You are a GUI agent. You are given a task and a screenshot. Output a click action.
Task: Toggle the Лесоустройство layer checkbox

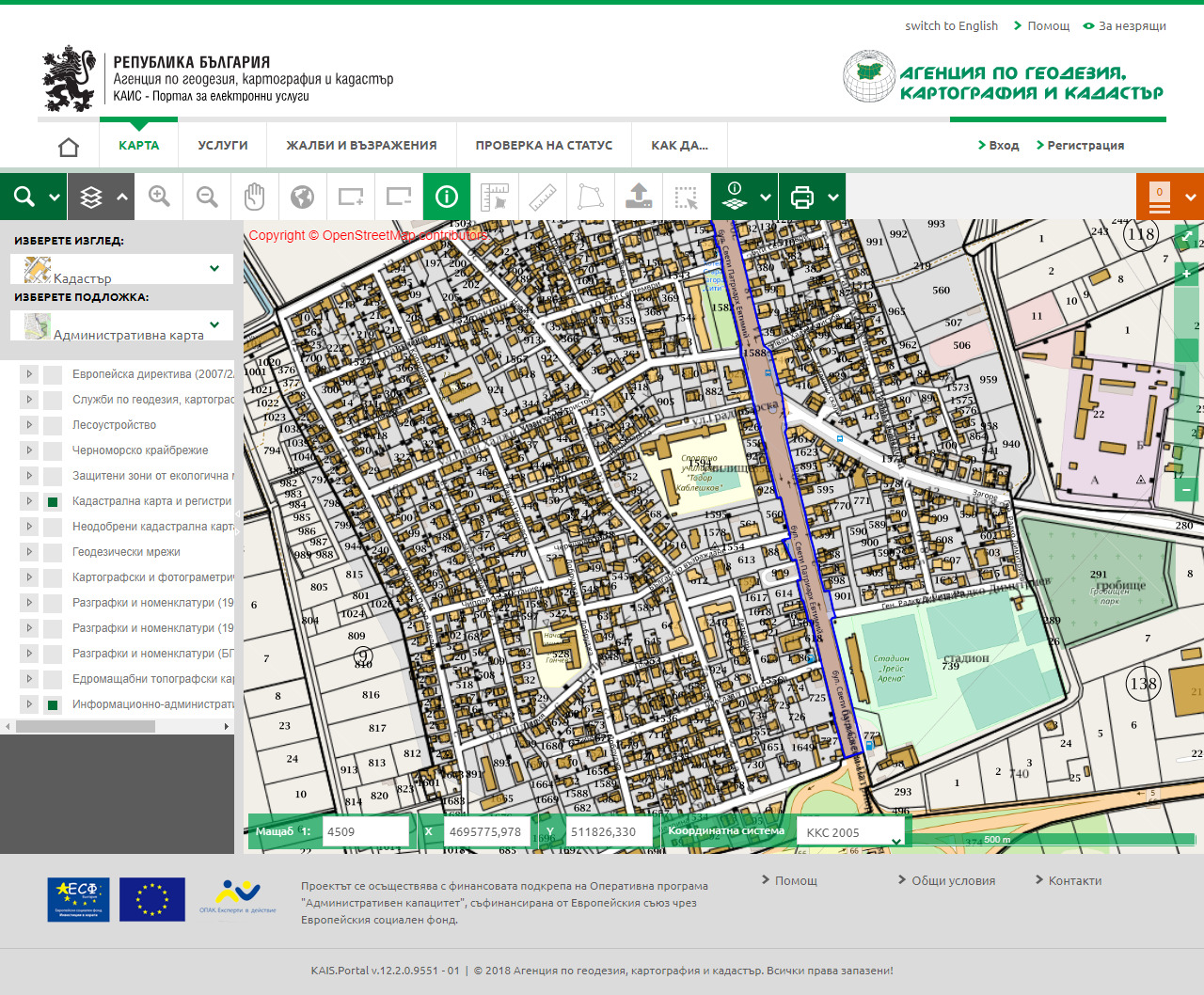(53, 425)
